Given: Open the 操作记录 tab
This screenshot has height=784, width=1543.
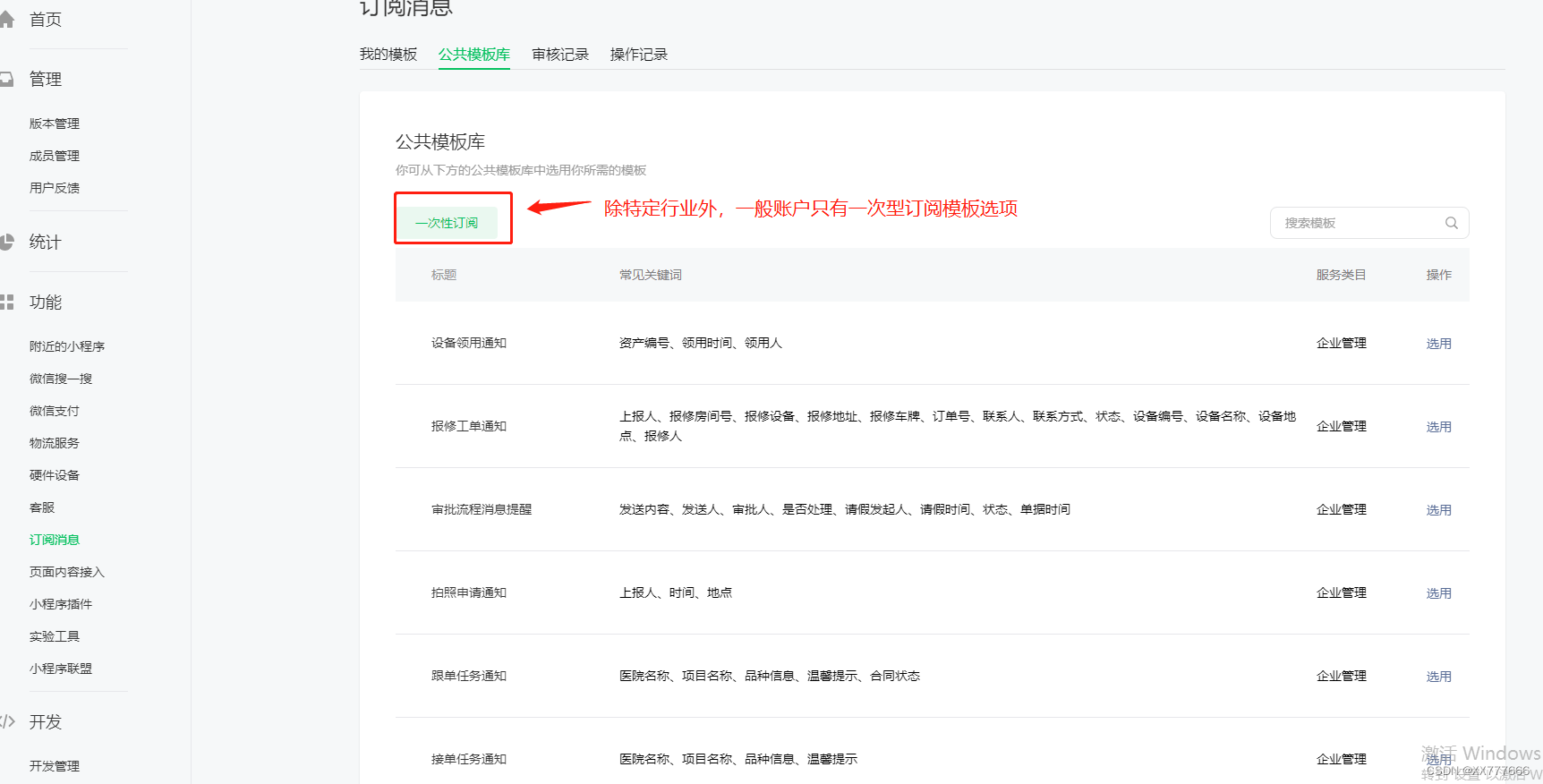Looking at the screenshot, I should [x=639, y=55].
